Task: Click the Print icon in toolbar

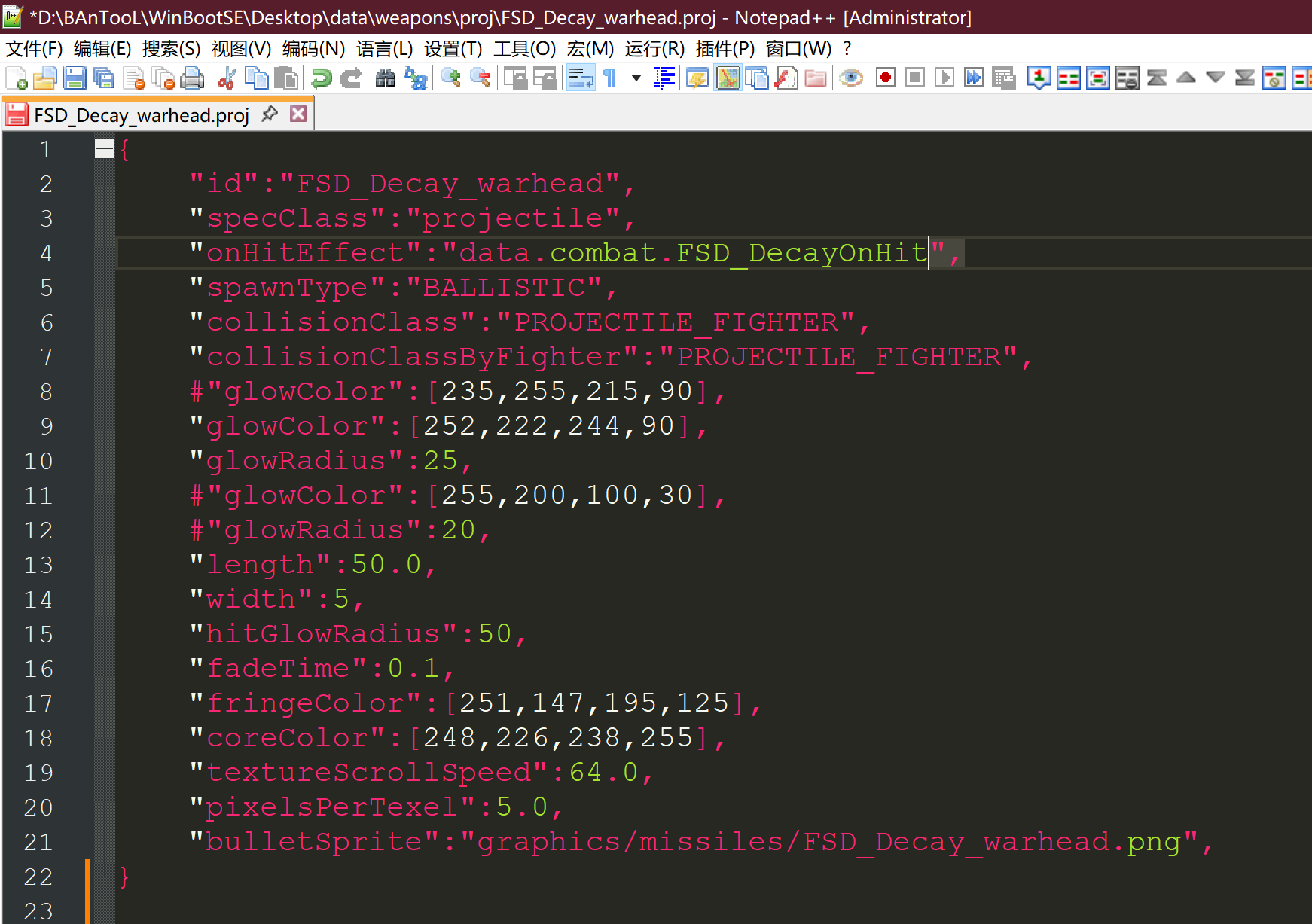Action: click(x=192, y=78)
